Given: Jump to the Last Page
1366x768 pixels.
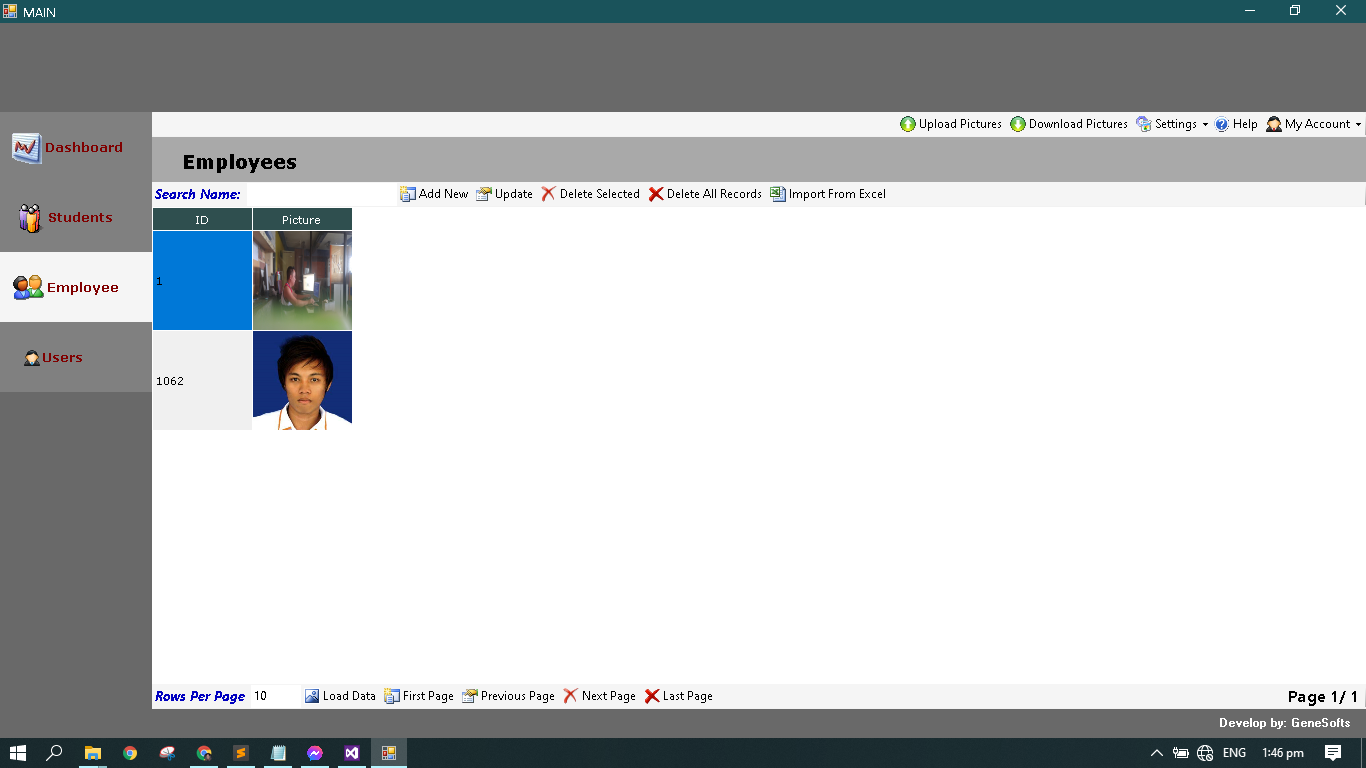Looking at the screenshot, I should 678,696.
